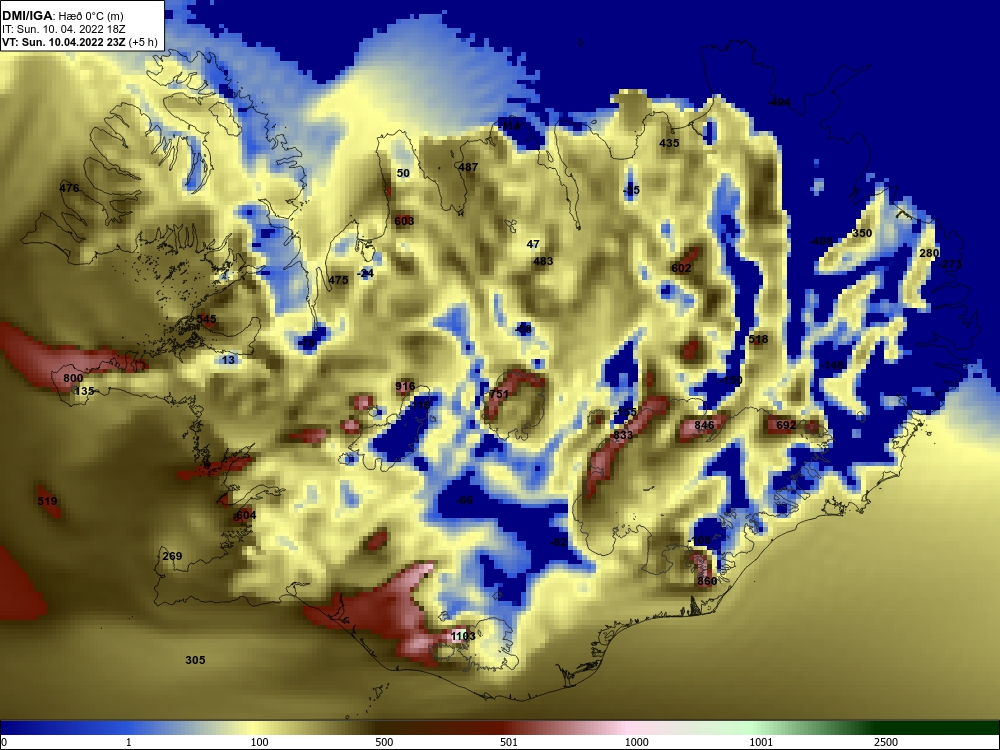The height and width of the screenshot is (750, 1000).
Task: Click the map value '483'
Action: 543,261
